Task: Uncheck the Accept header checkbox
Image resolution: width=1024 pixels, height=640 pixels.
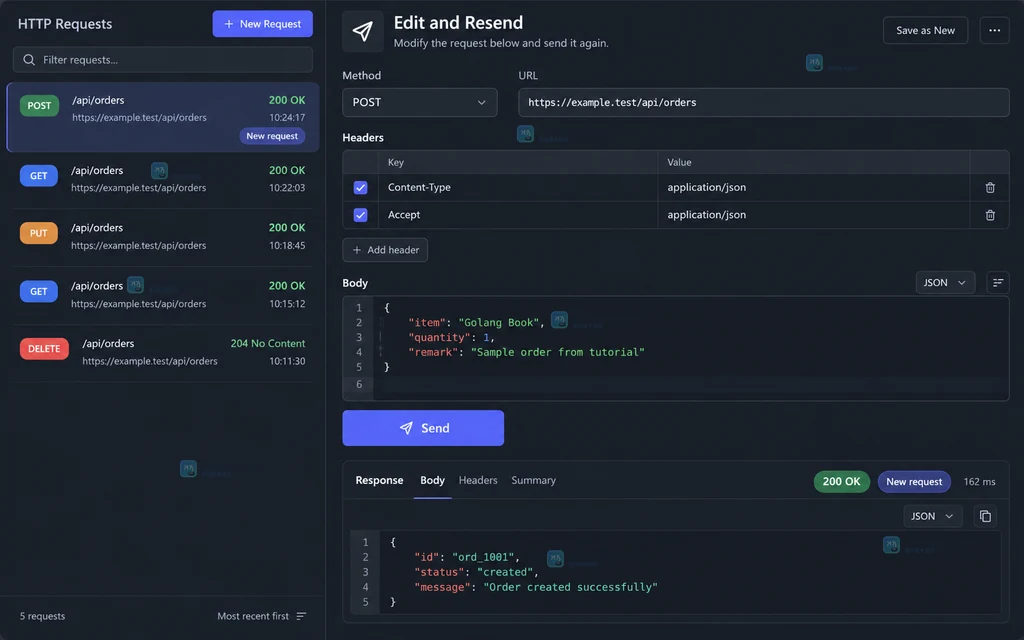Action: (360, 215)
